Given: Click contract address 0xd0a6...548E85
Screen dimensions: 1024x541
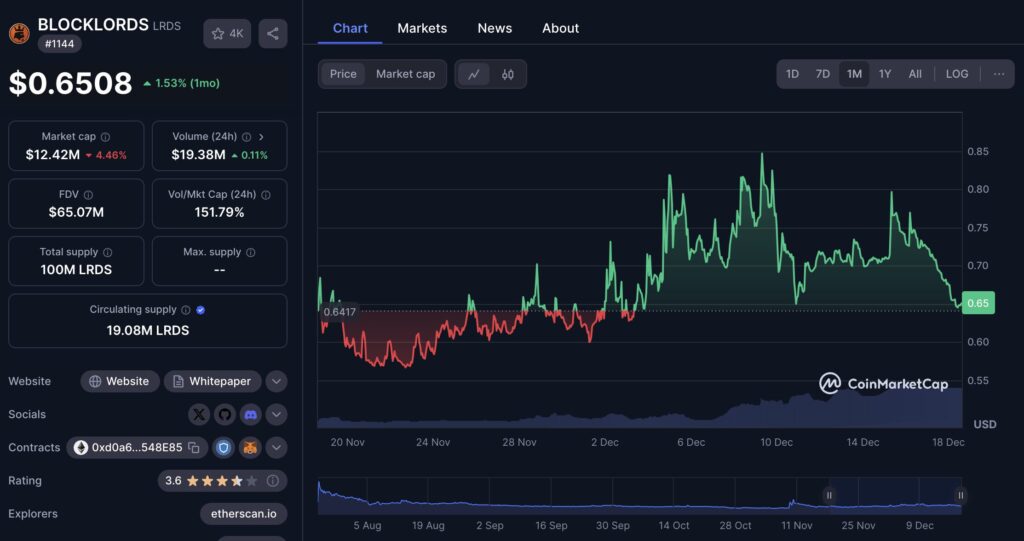Looking at the screenshot, I should pyautogui.click(x=137, y=448).
